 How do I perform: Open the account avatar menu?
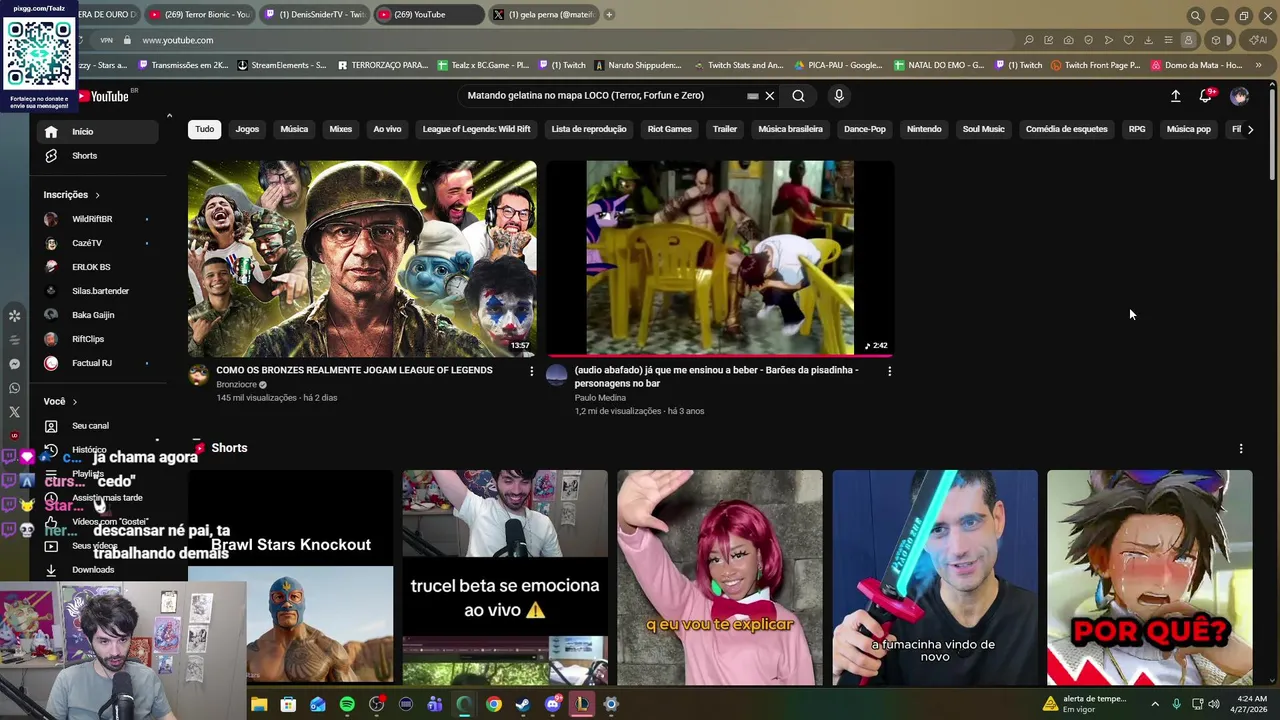click(1240, 96)
